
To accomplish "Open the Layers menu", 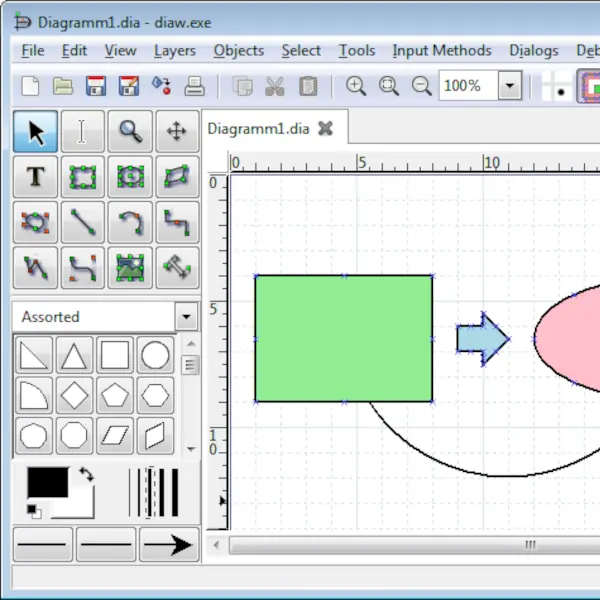I will pos(174,50).
